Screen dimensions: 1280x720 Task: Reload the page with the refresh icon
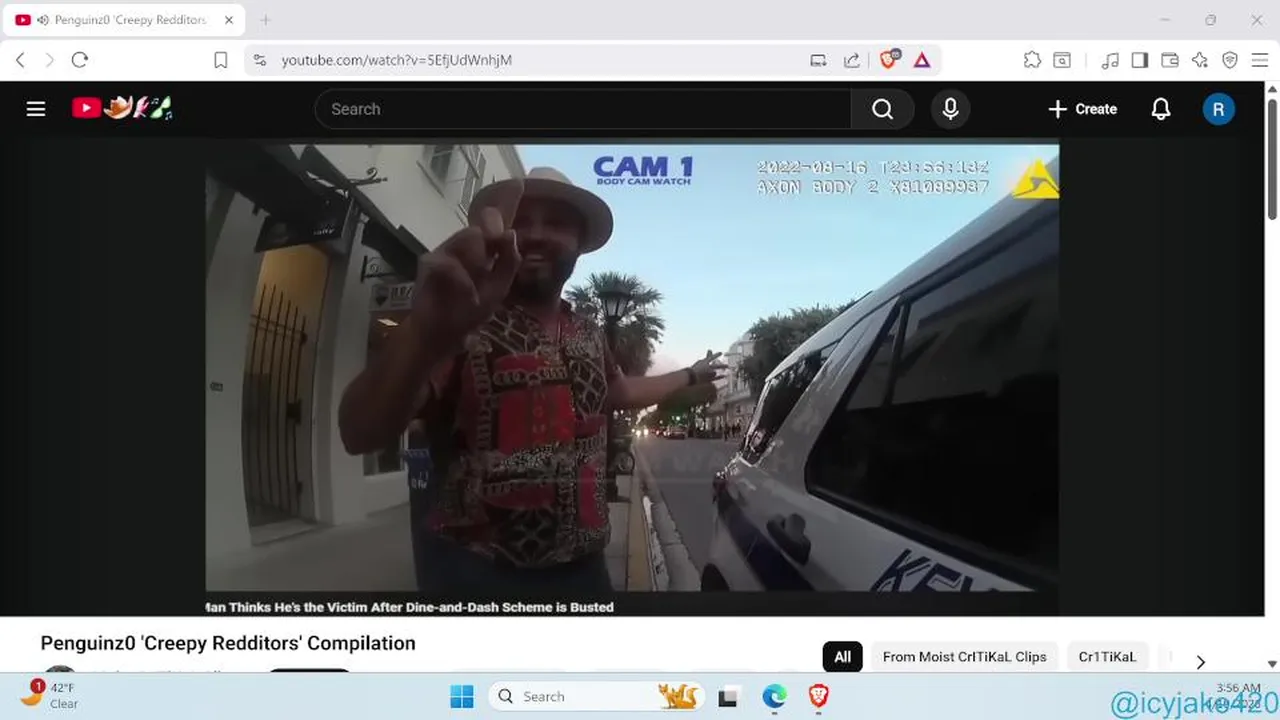[80, 60]
